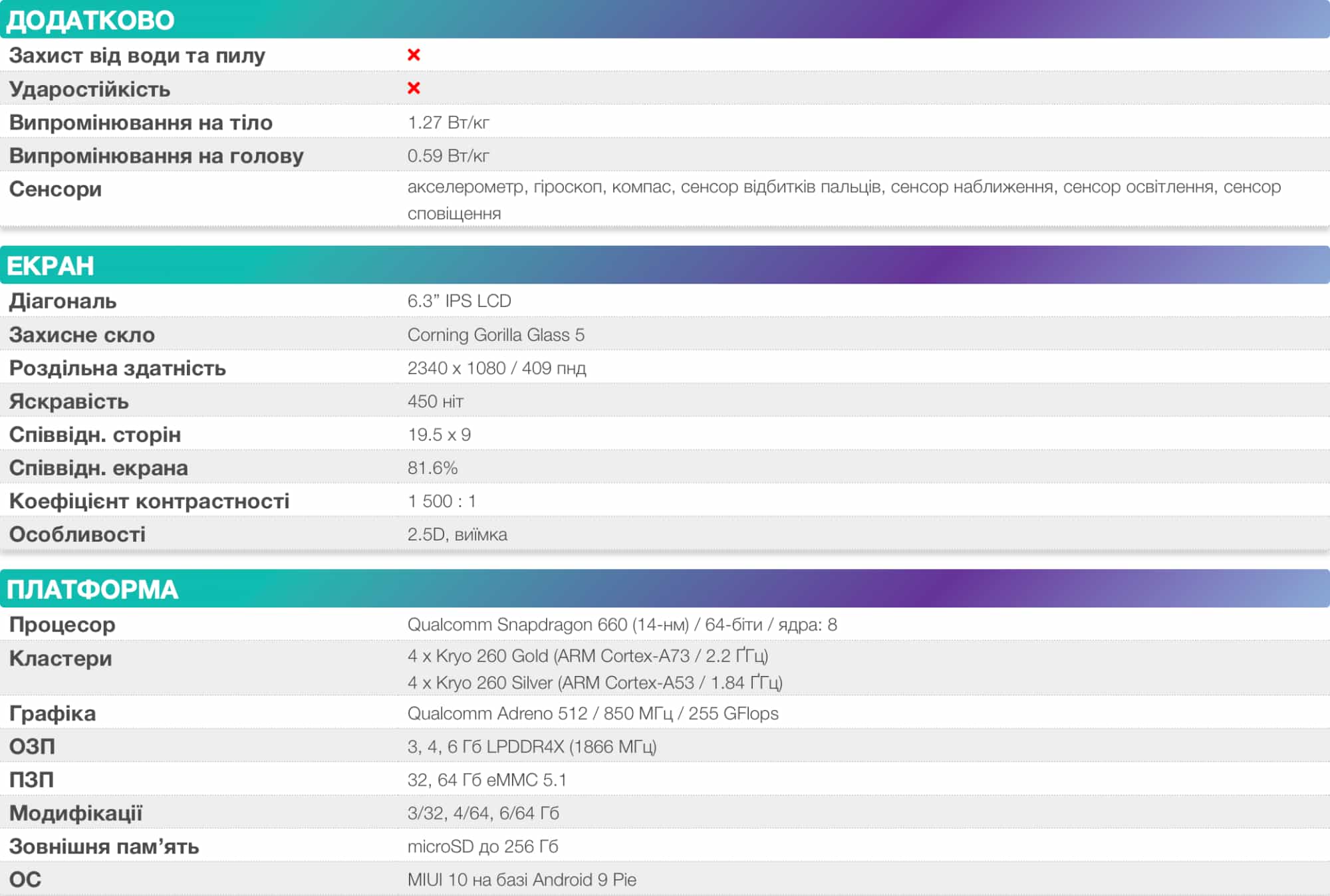Select the Модифікації 3/32, 4/64 value
Viewport: 1330px width, 896px height.
point(483,813)
